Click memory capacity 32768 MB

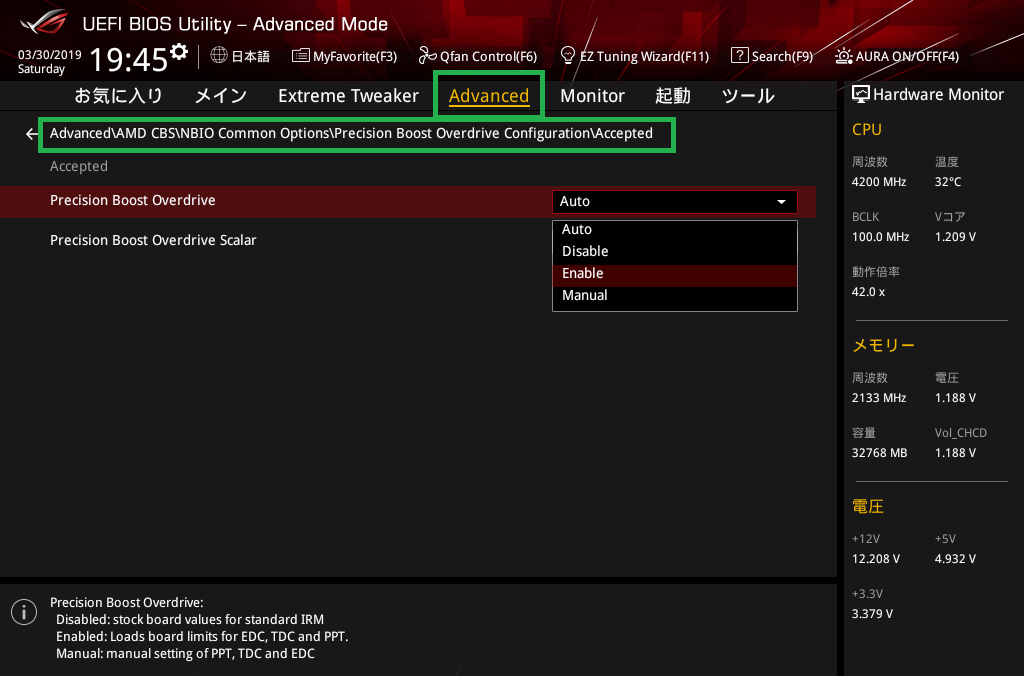click(x=879, y=453)
